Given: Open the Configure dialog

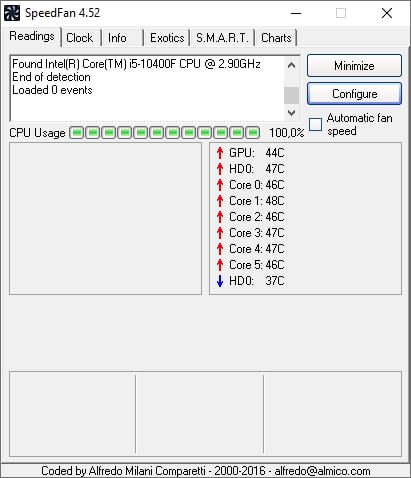Looking at the screenshot, I should (x=354, y=94).
